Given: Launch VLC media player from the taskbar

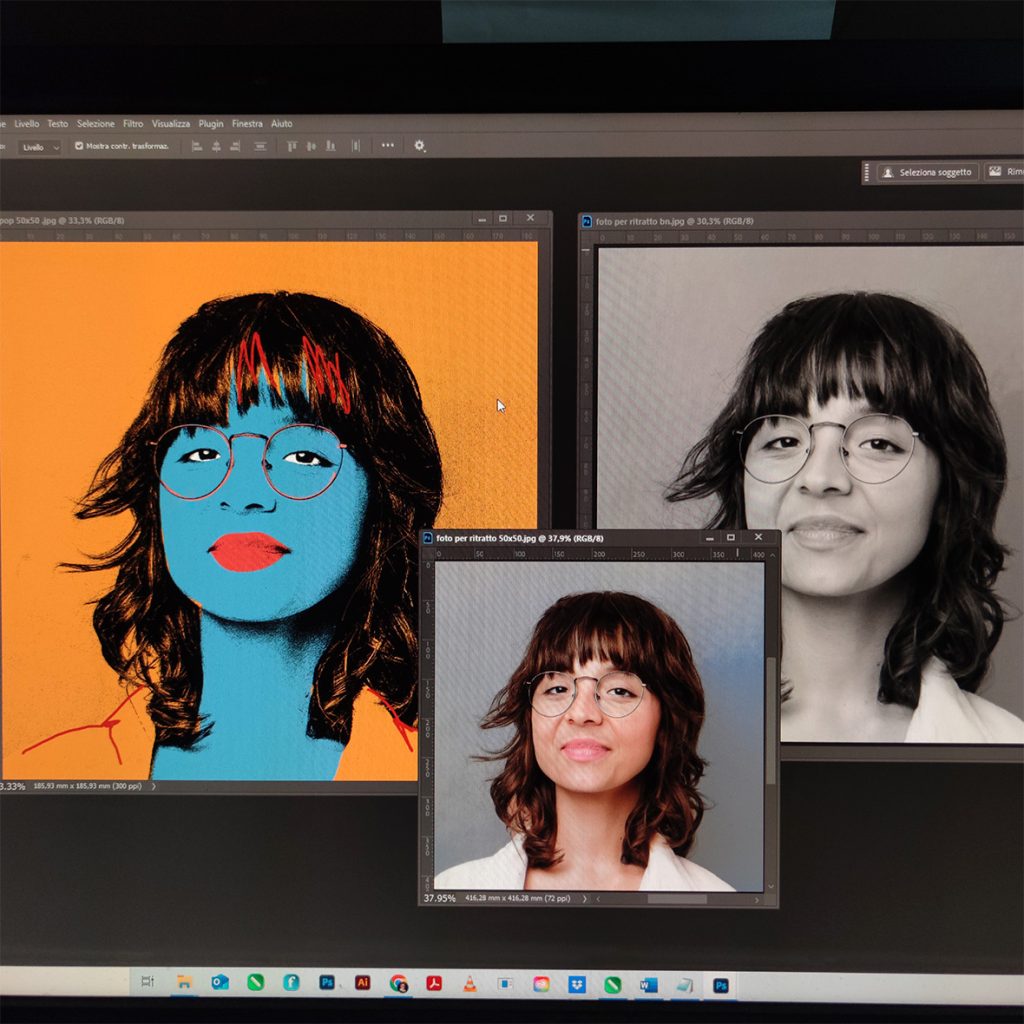Looking at the screenshot, I should 469,983.
